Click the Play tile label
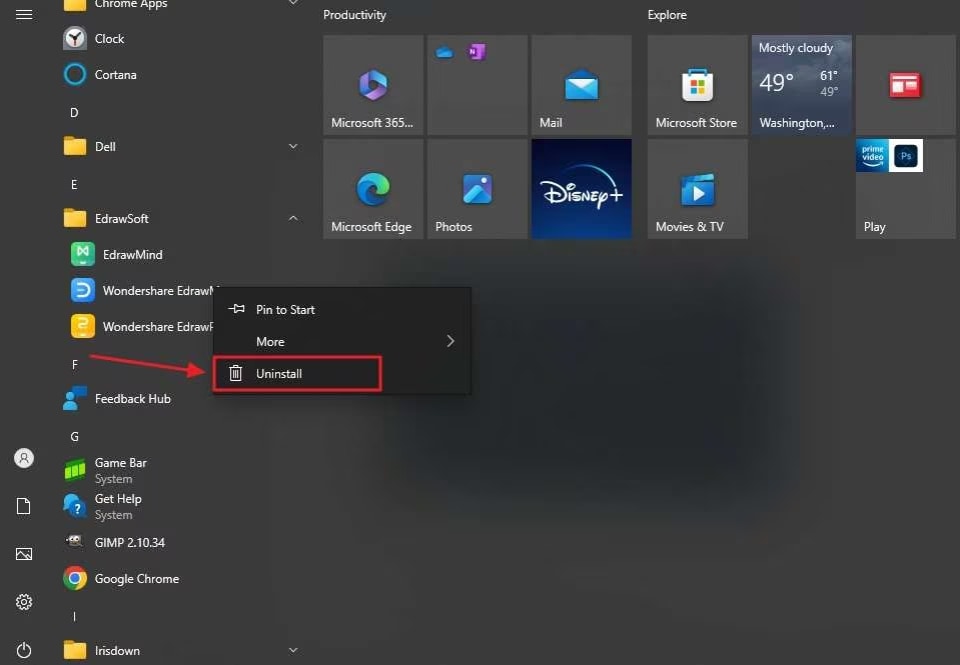 pos(874,227)
